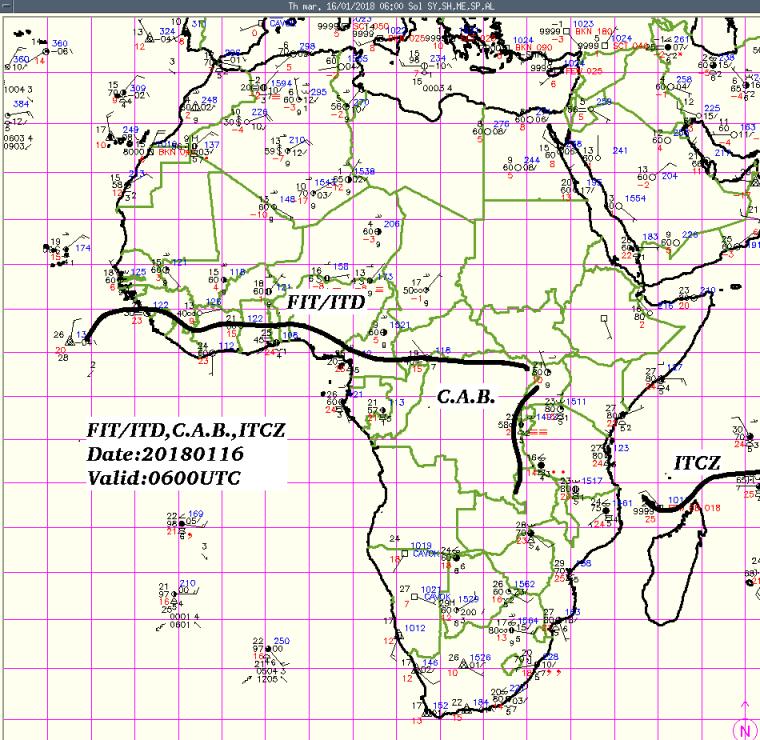
Task: Click the blue '1019' pressure value over Namibia
Action: click(x=421, y=546)
